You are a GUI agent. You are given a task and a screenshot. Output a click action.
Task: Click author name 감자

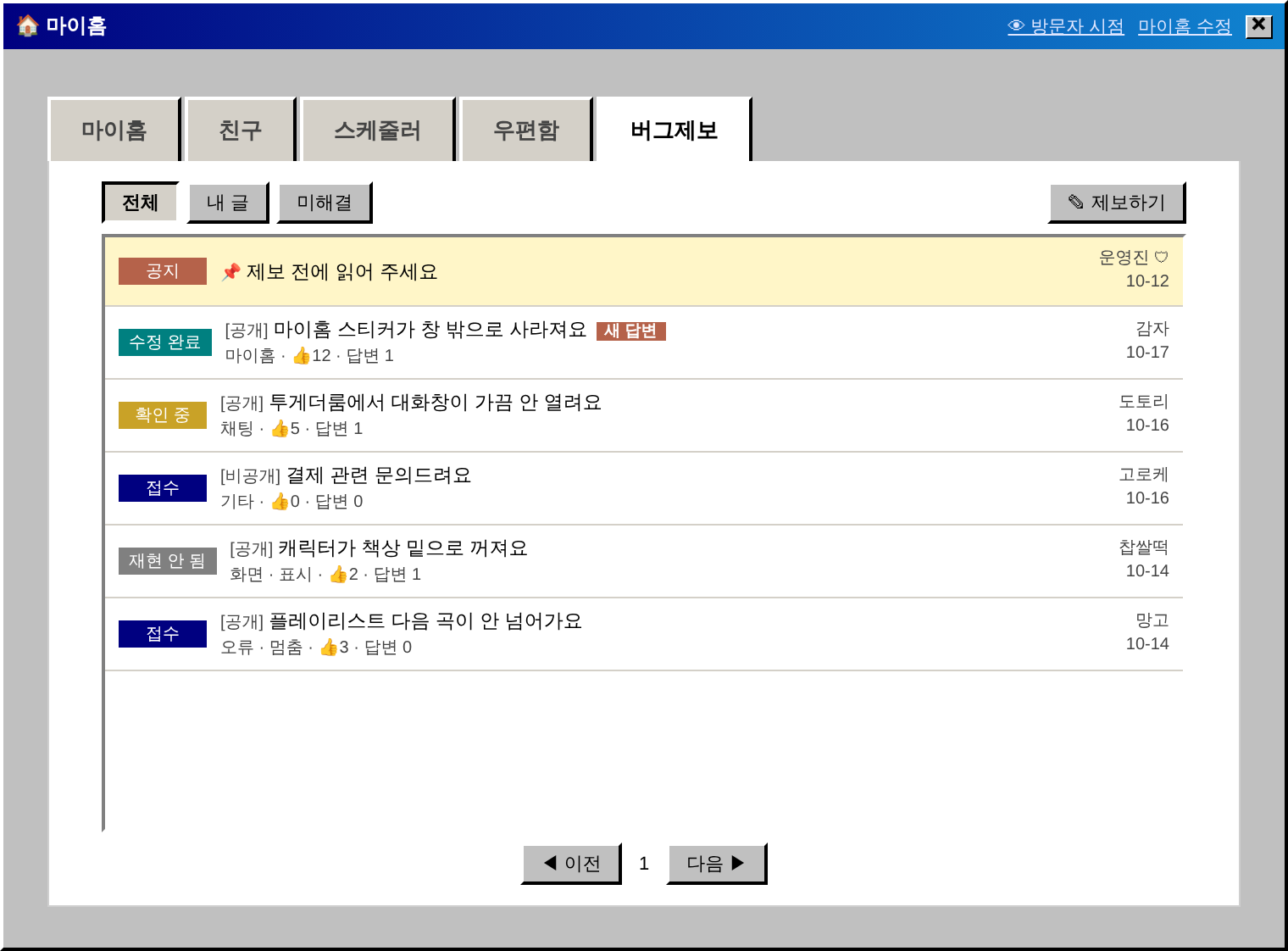1152,329
